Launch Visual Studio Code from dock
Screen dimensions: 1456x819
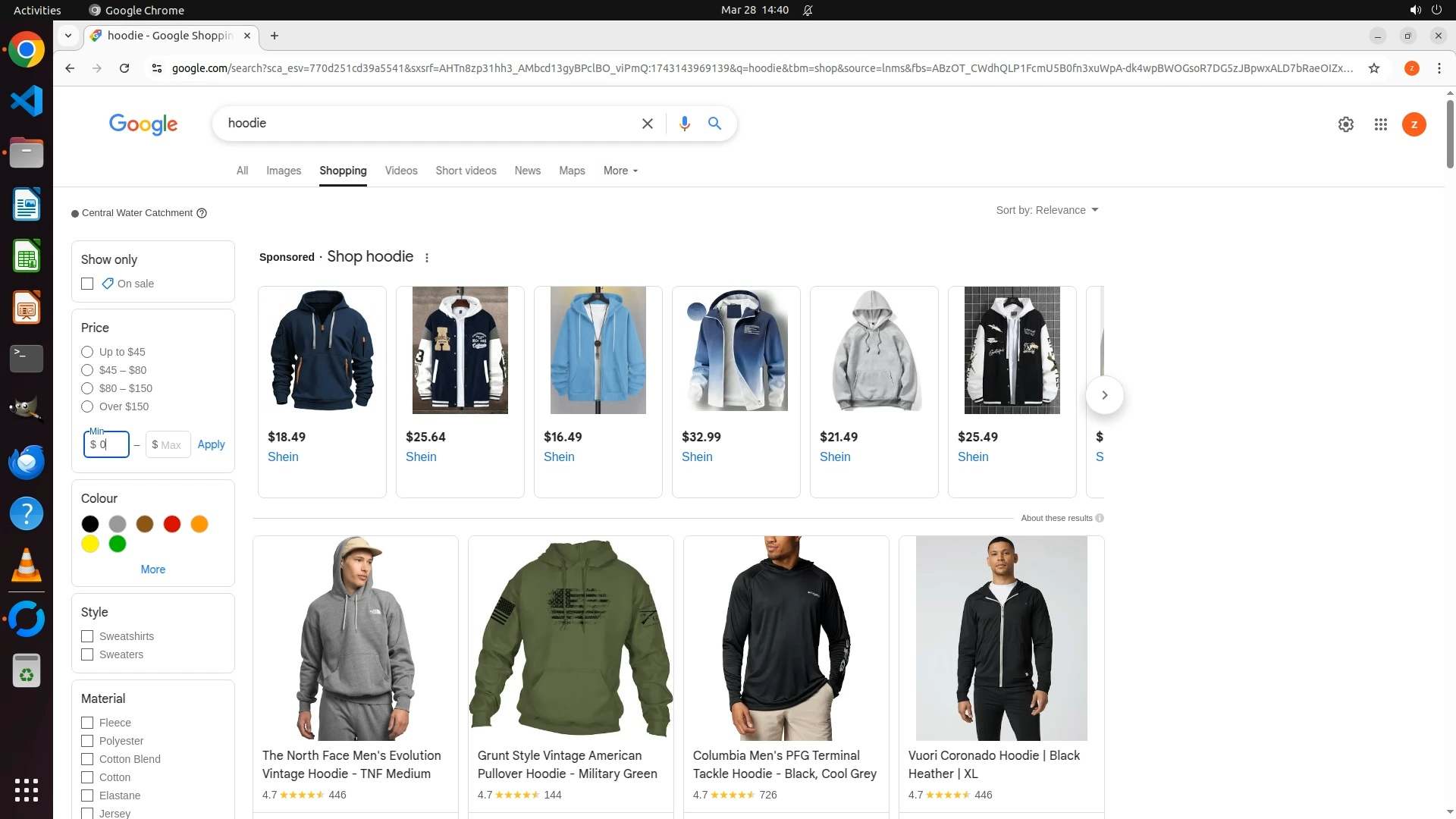point(27,101)
